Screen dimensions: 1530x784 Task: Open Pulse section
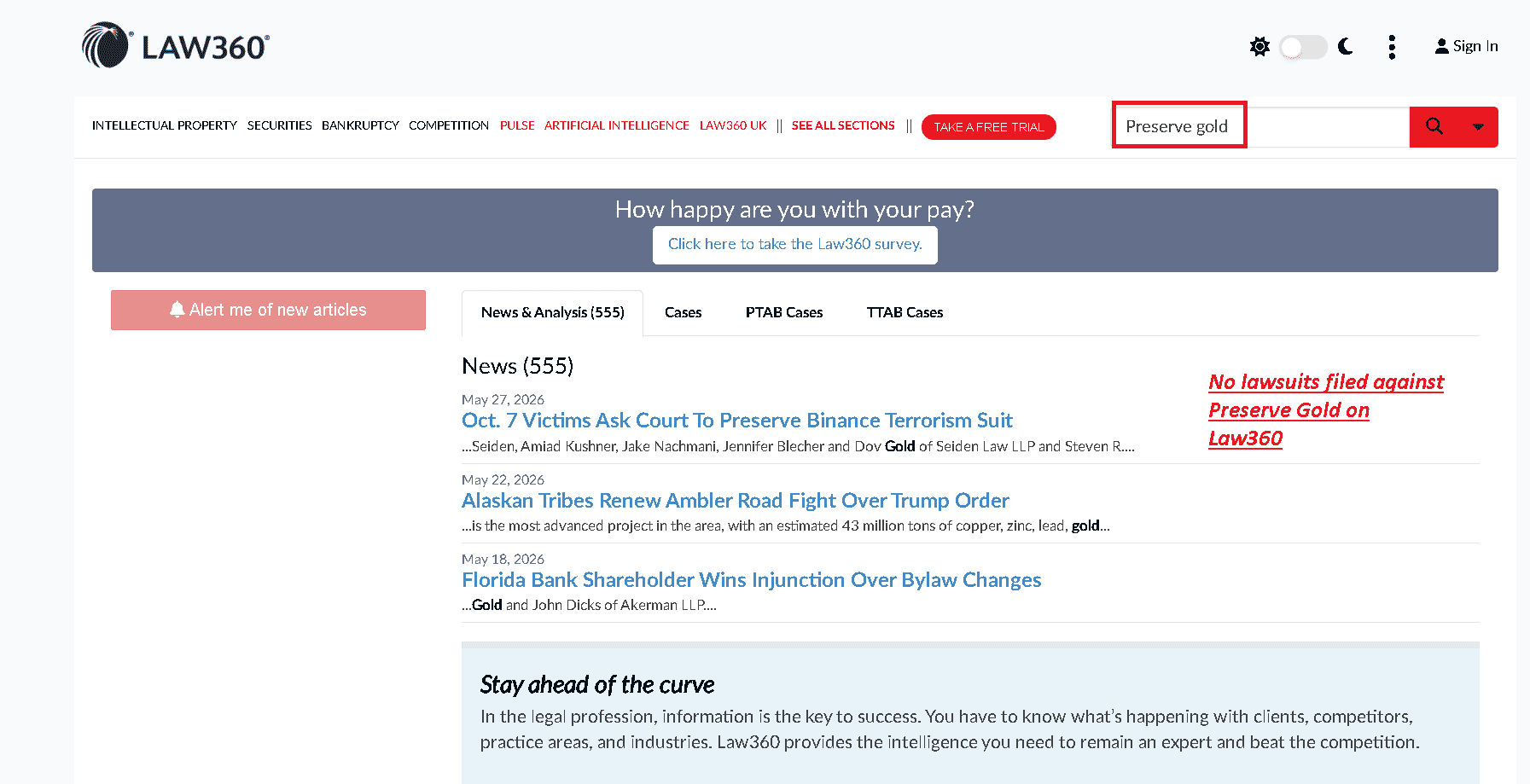coord(517,125)
